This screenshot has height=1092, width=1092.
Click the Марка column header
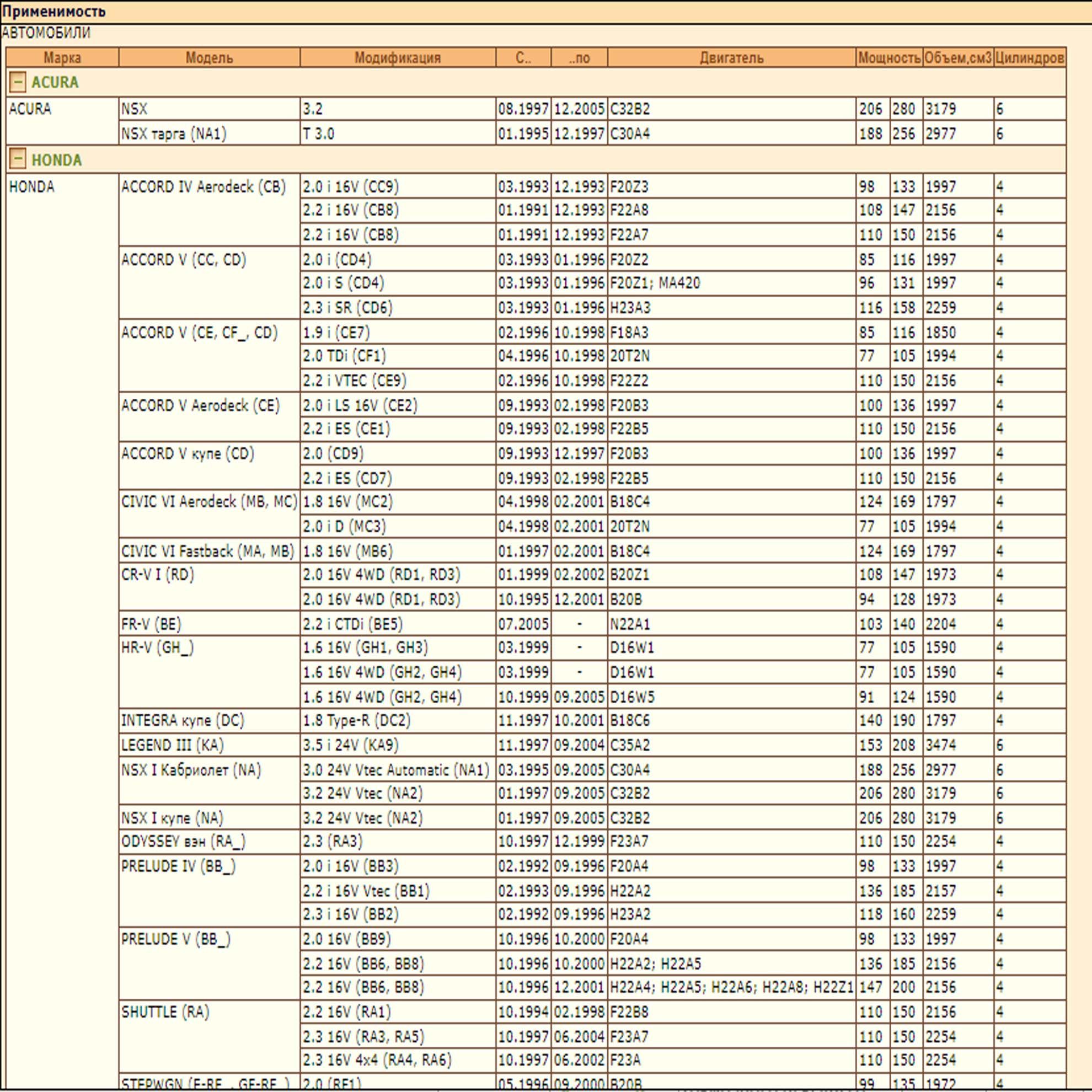pyautogui.click(x=62, y=58)
